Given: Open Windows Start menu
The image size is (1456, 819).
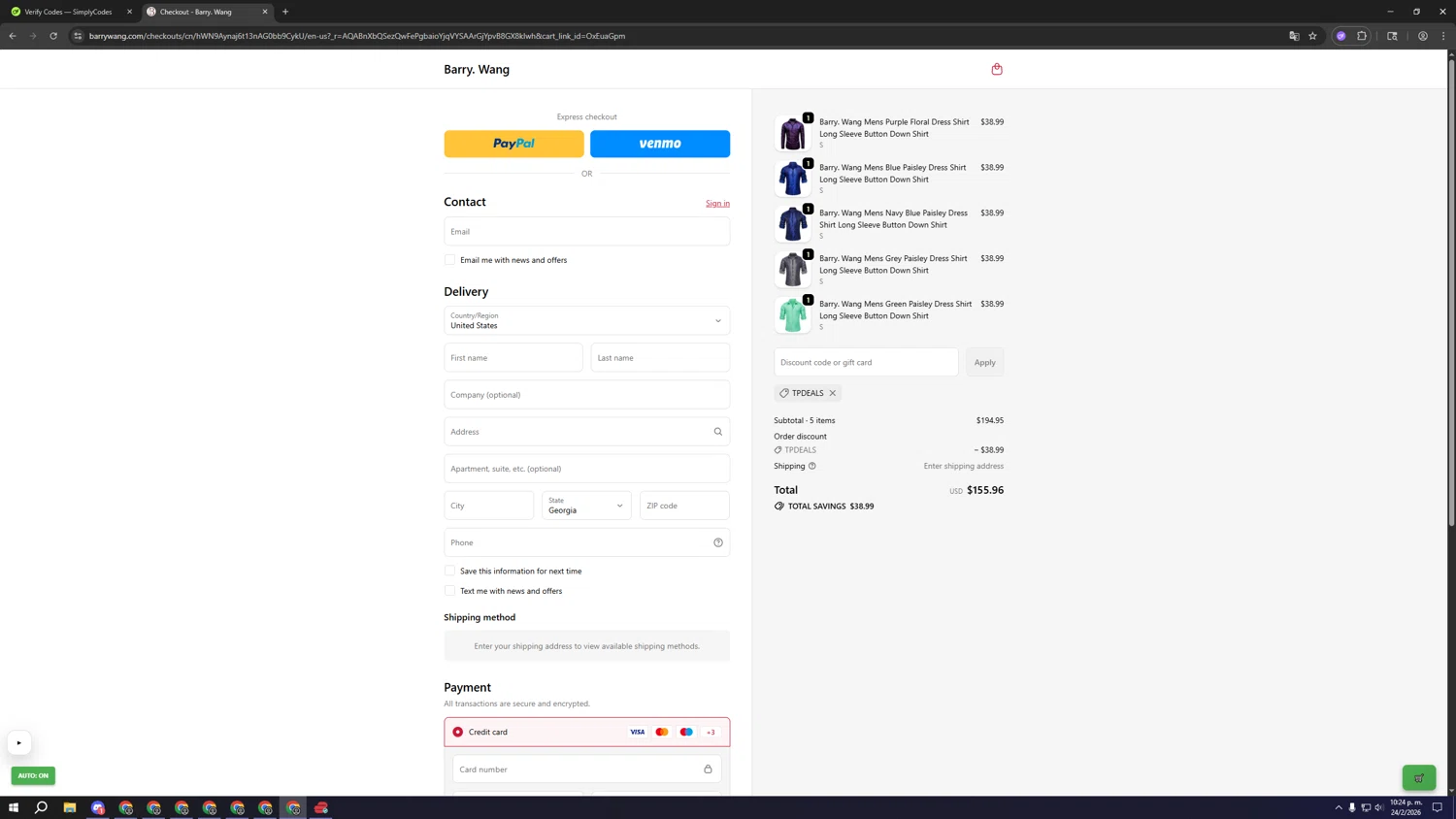Looking at the screenshot, I should tap(14, 807).
